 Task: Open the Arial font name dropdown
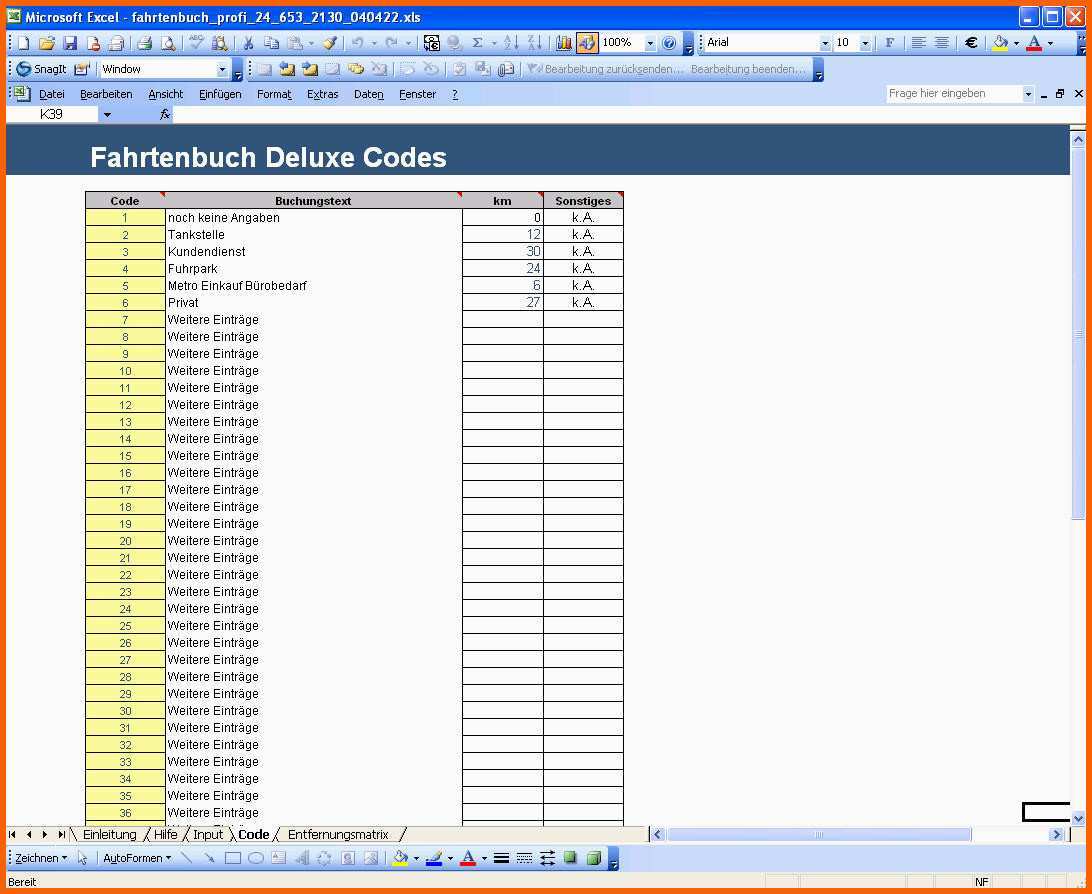pos(825,43)
